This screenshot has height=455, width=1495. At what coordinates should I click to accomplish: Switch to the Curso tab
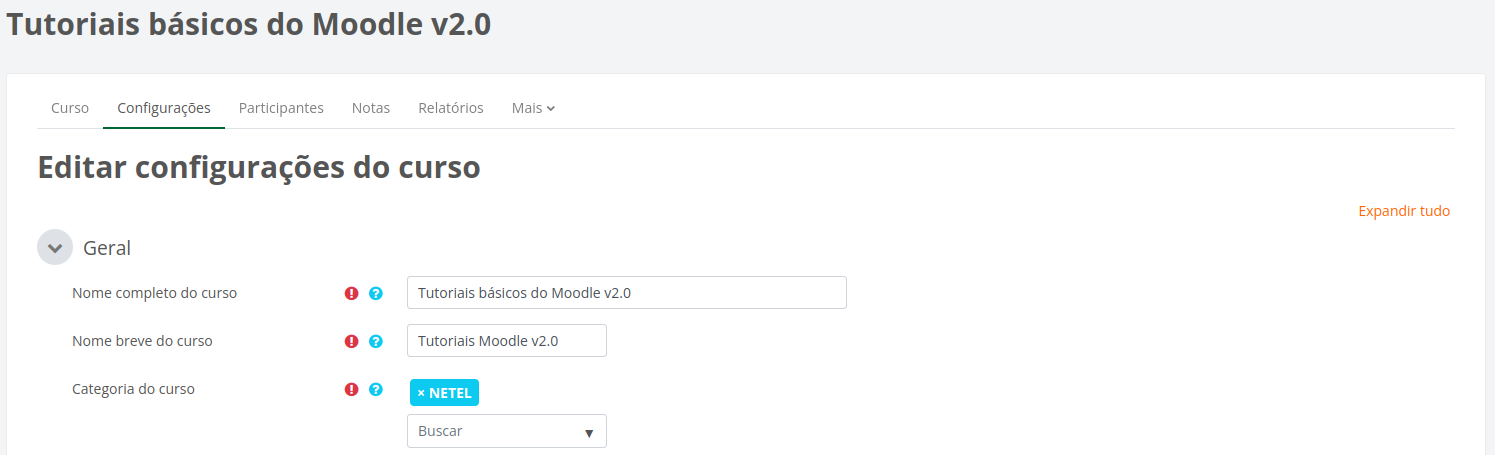pos(70,108)
